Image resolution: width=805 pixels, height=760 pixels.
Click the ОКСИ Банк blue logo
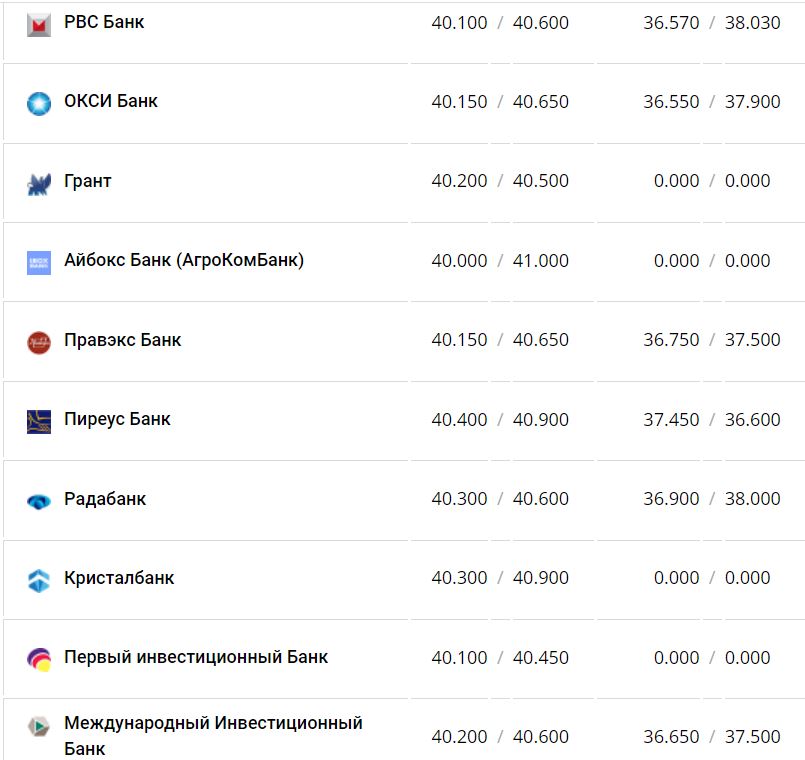coord(39,103)
